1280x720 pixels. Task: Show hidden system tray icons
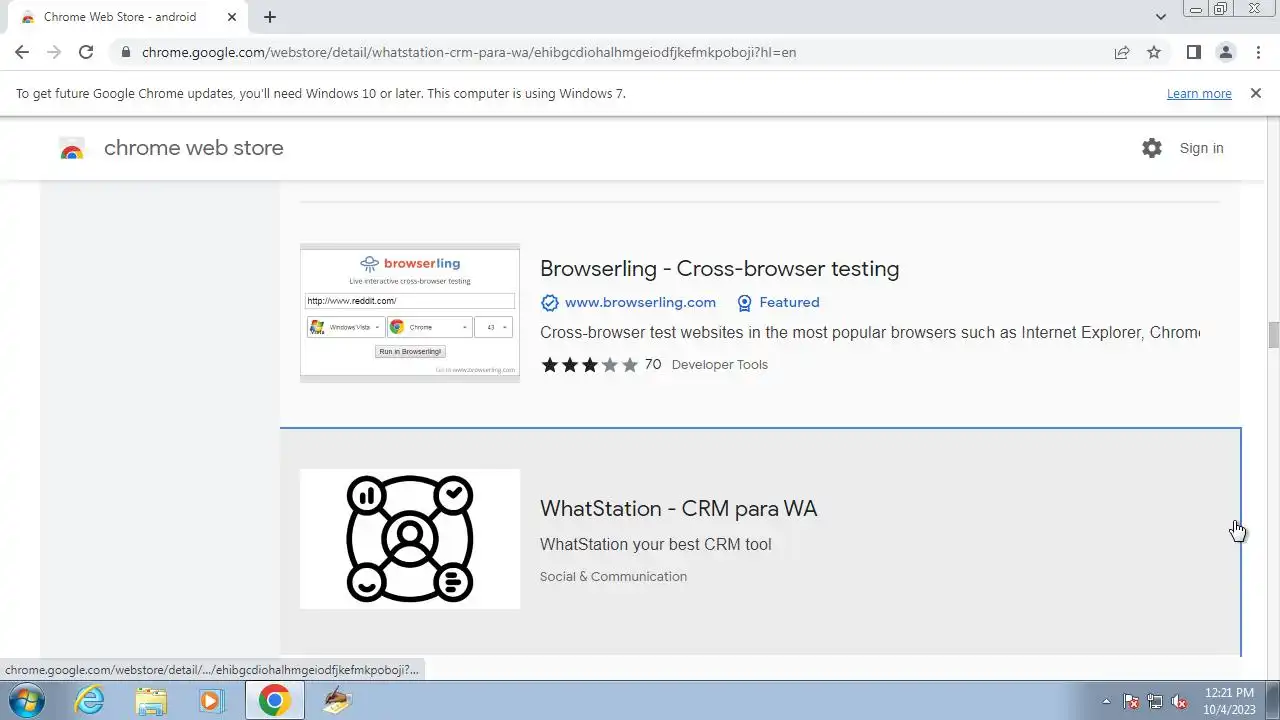coord(1106,701)
